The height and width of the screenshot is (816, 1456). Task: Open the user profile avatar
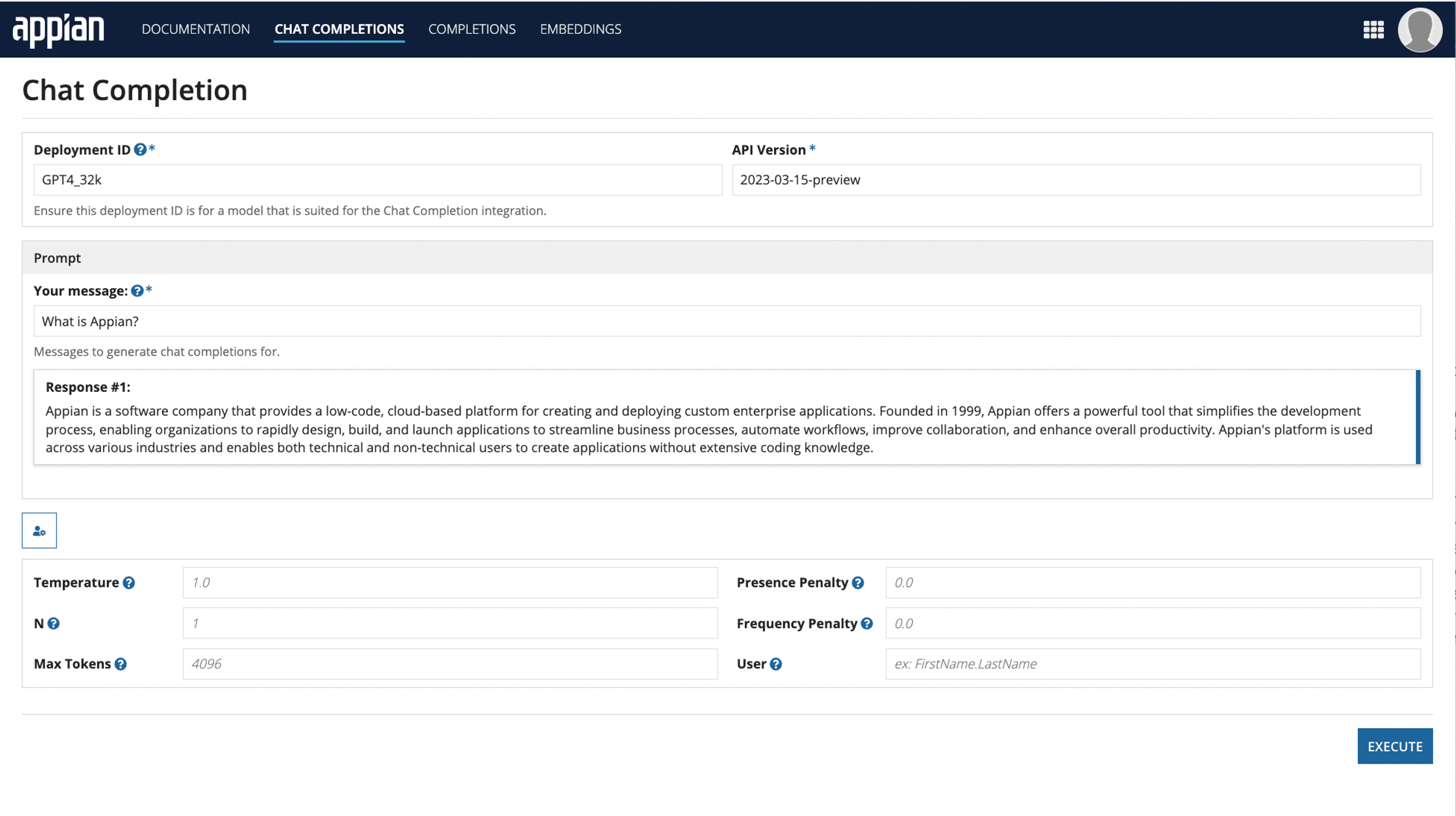1420,30
